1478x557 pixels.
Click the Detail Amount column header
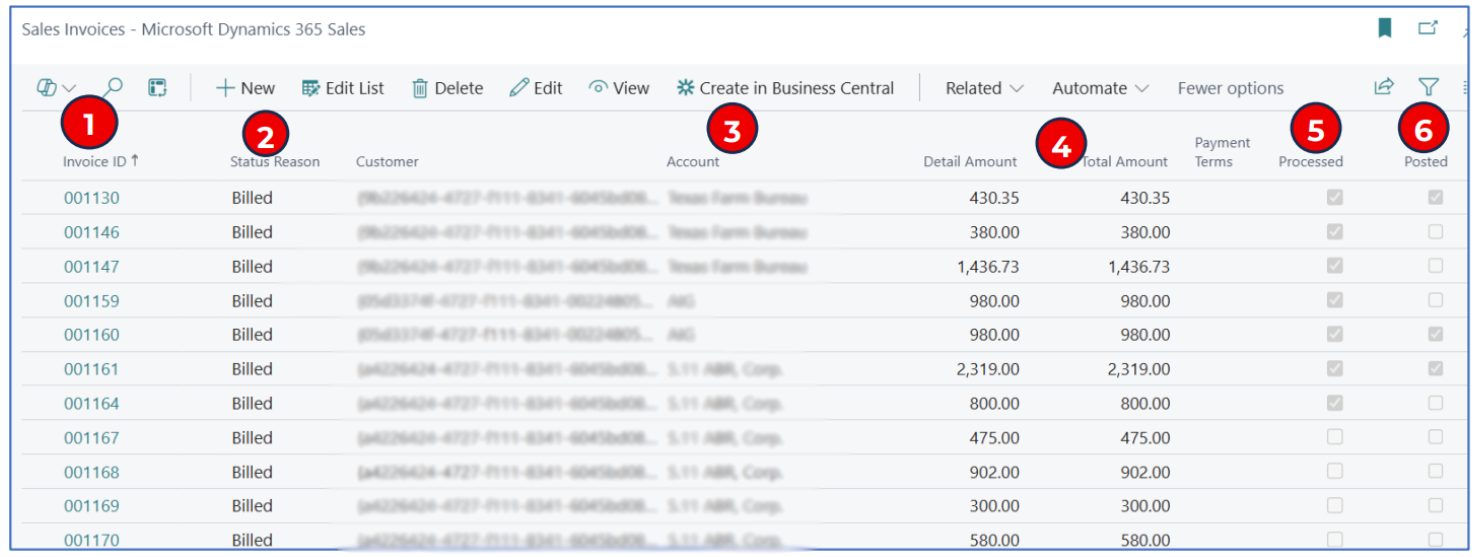click(x=970, y=161)
